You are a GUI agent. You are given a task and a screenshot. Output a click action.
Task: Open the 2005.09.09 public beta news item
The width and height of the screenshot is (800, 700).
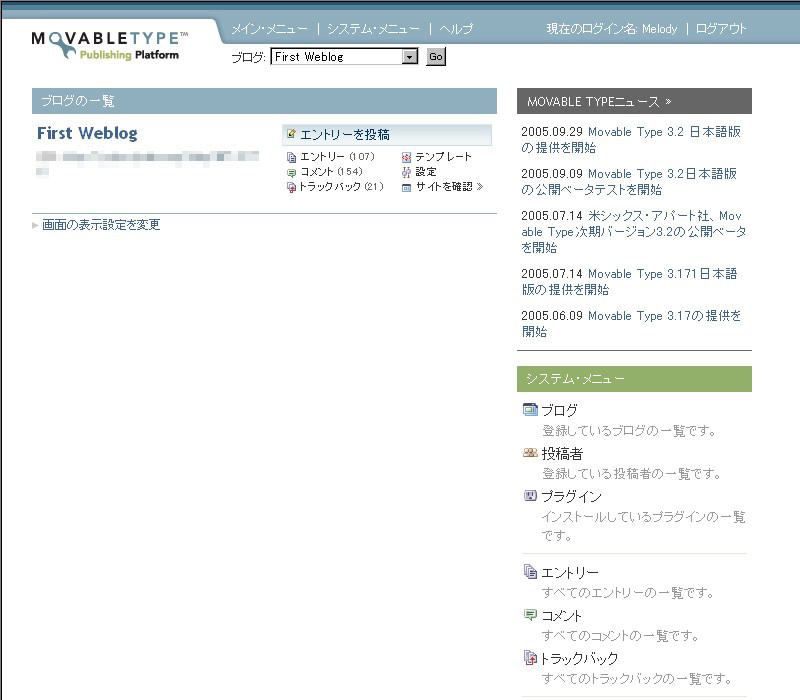click(629, 182)
